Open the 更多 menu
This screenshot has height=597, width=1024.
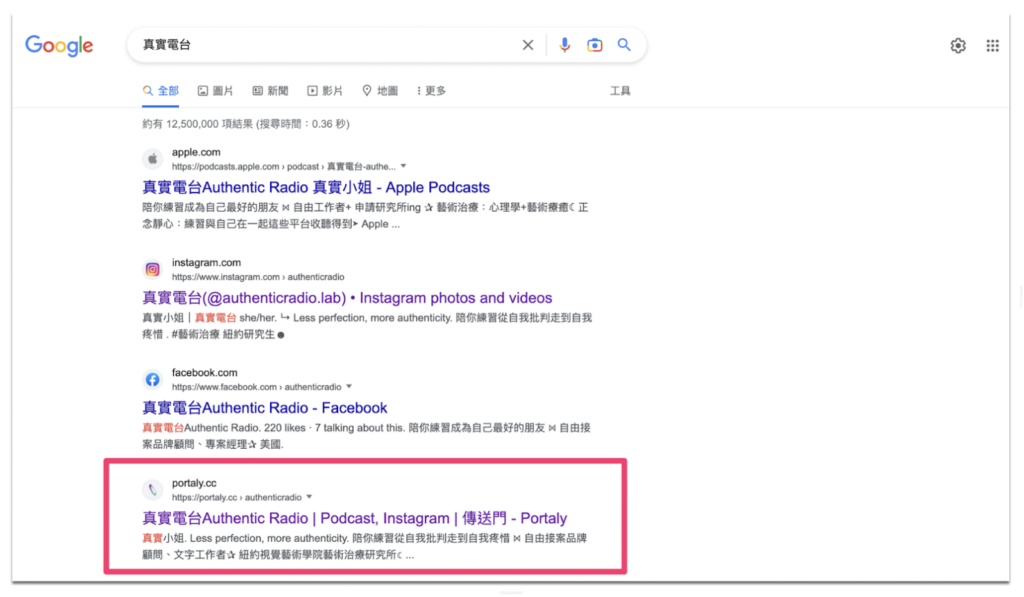[x=431, y=91]
